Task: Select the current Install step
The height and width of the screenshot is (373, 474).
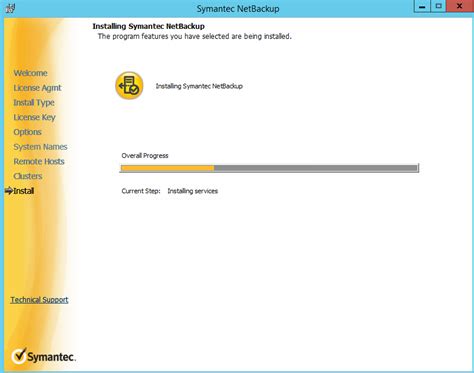Action: [x=24, y=191]
